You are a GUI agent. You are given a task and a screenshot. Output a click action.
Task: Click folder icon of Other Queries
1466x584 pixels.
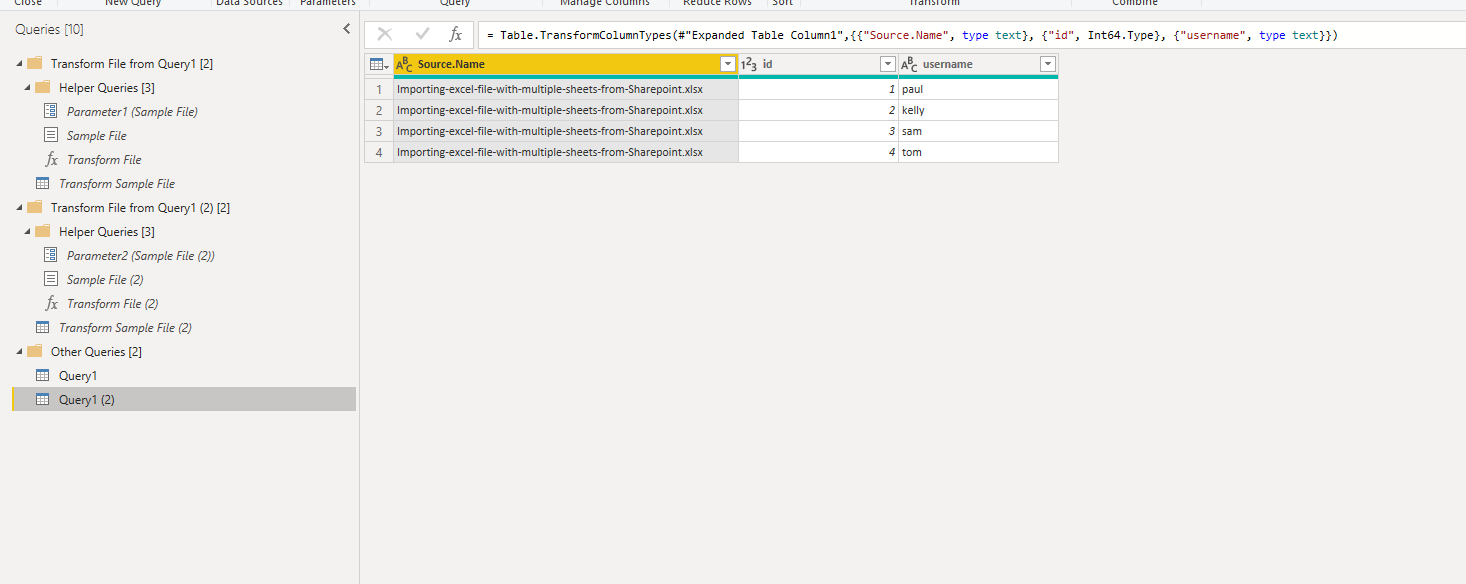[x=35, y=351]
